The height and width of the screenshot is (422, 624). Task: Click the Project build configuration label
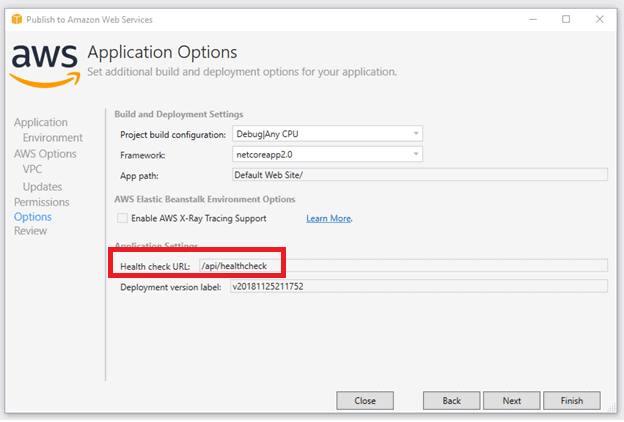pyautogui.click(x=173, y=135)
